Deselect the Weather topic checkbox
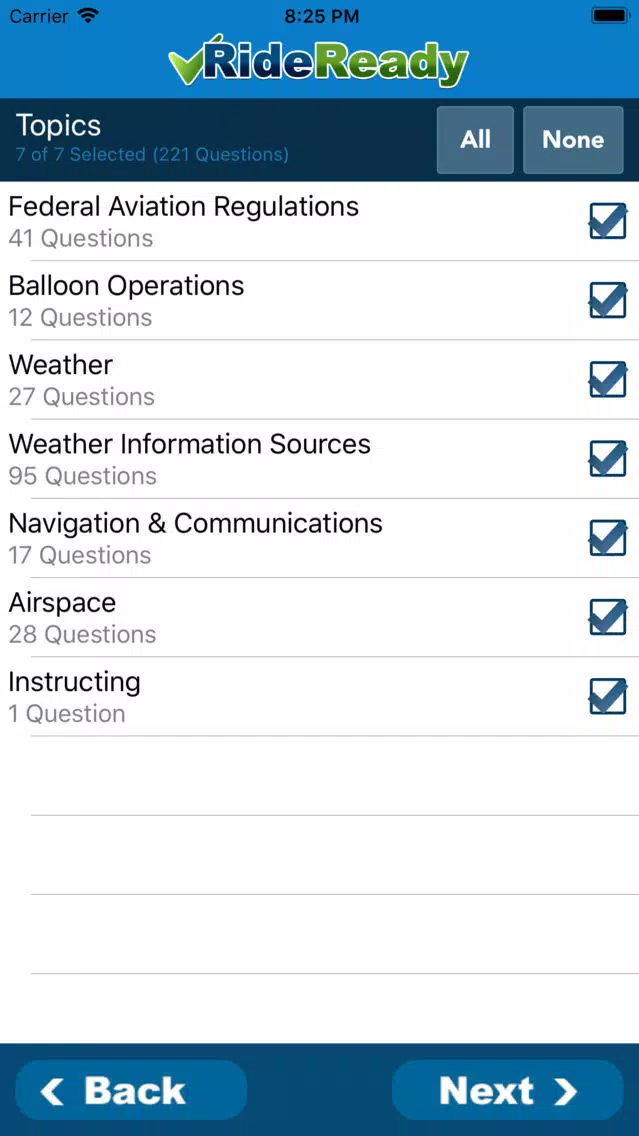Viewport: 639px width, 1136px height. click(x=607, y=379)
